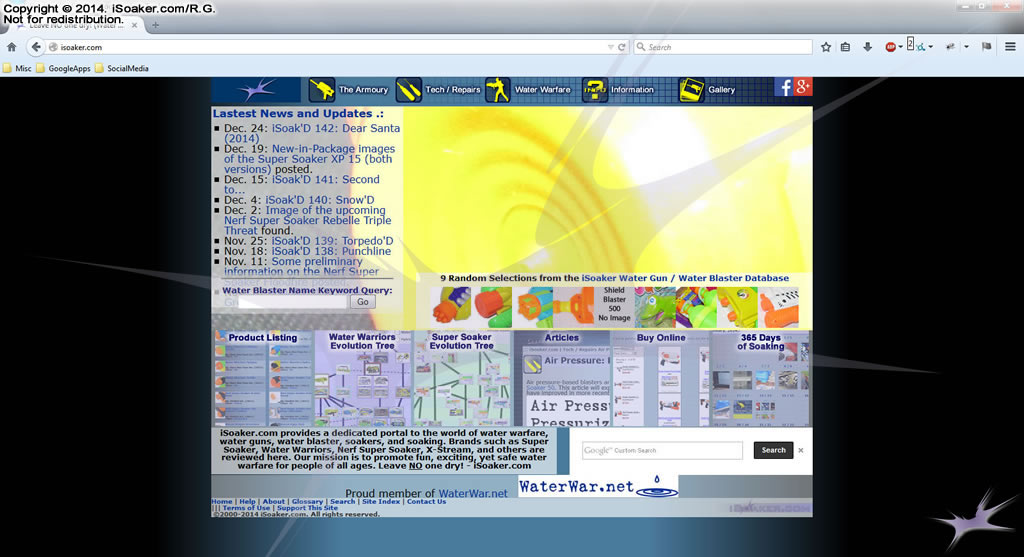Open the 365 Days of Soaking tile
Image resolution: width=1024 pixels, height=557 pixels.
[760, 379]
